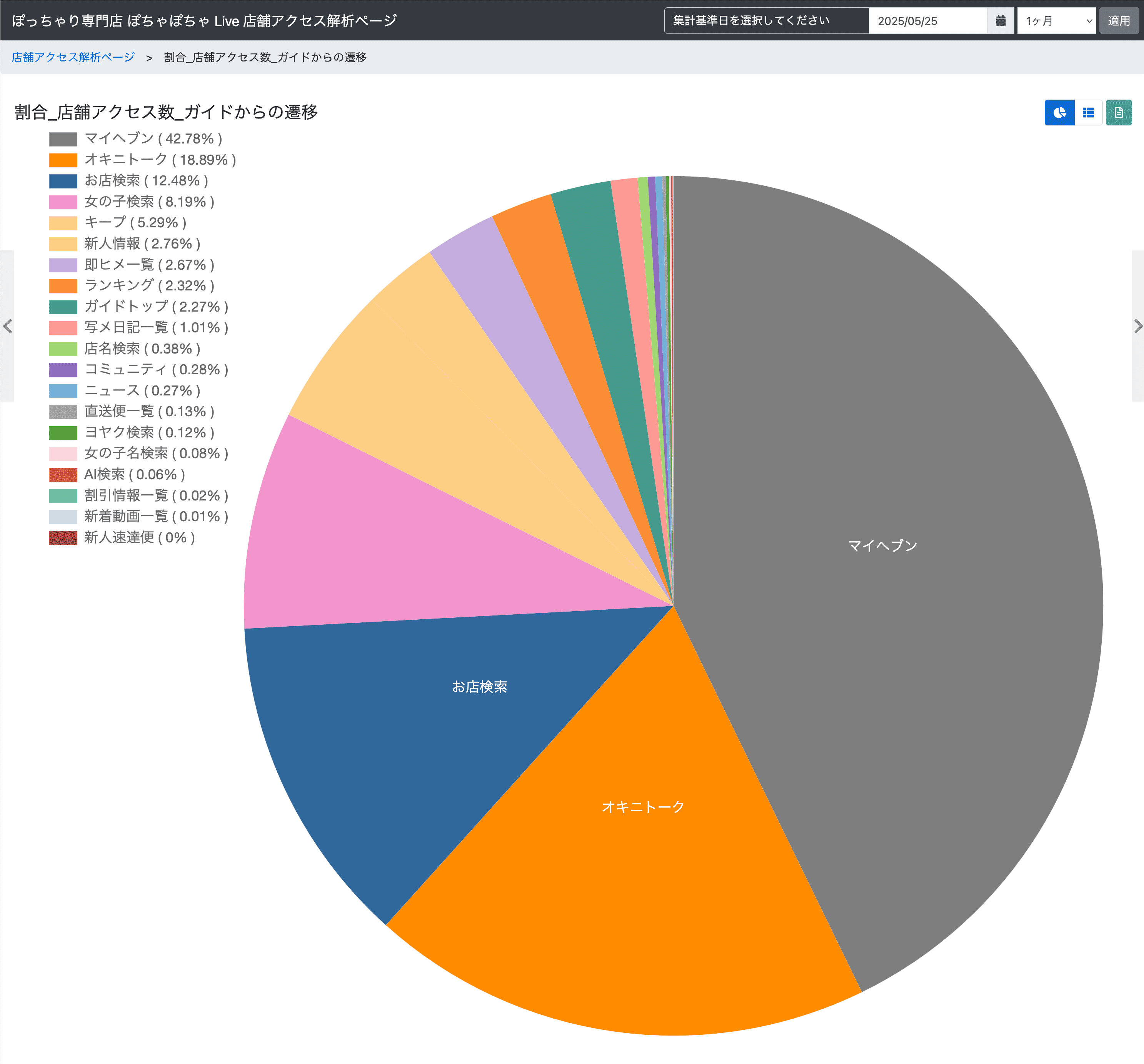Toggle マイヘブン legend swatch
The height and width of the screenshot is (1064, 1144).
click(63, 139)
